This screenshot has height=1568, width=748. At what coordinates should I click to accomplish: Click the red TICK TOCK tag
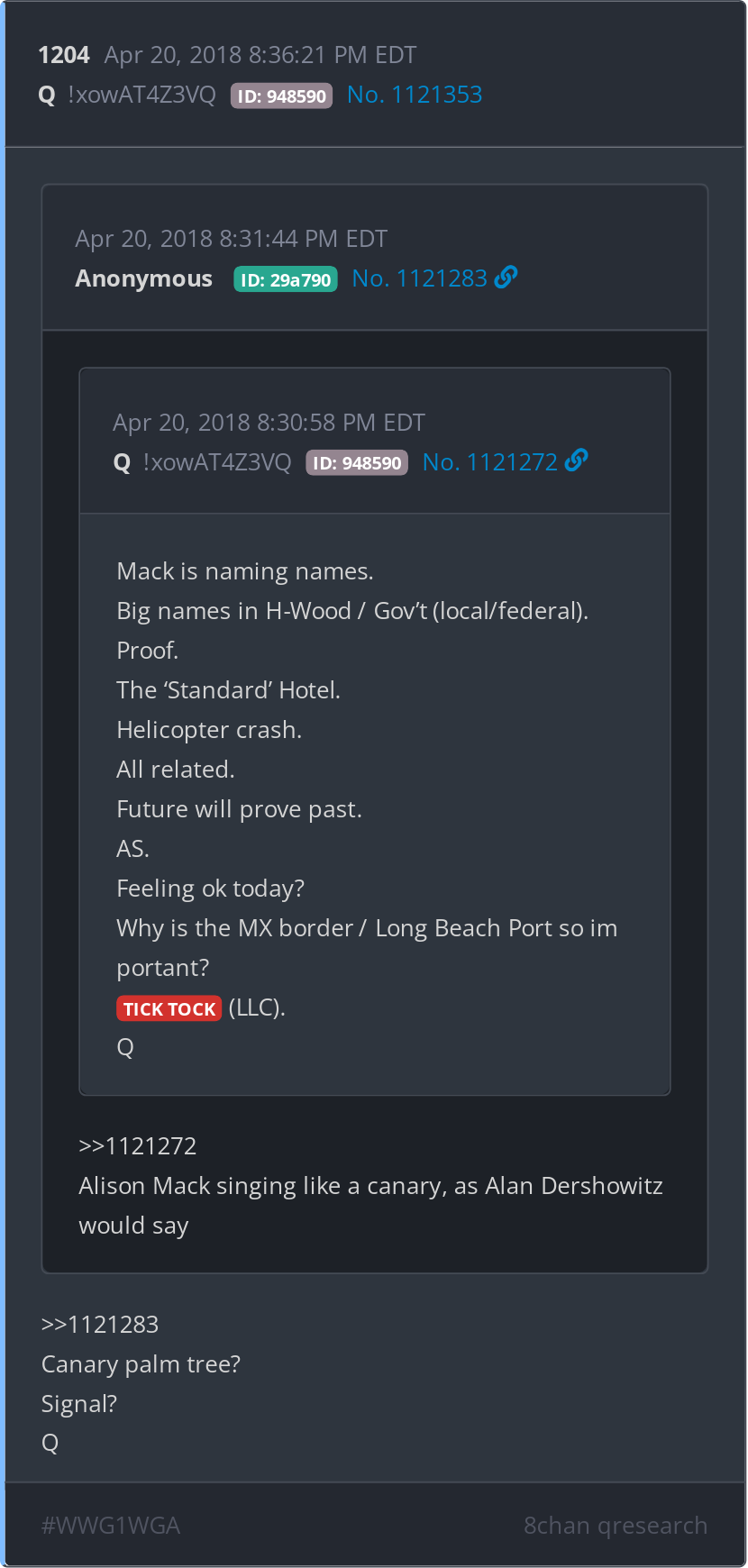tap(169, 1008)
